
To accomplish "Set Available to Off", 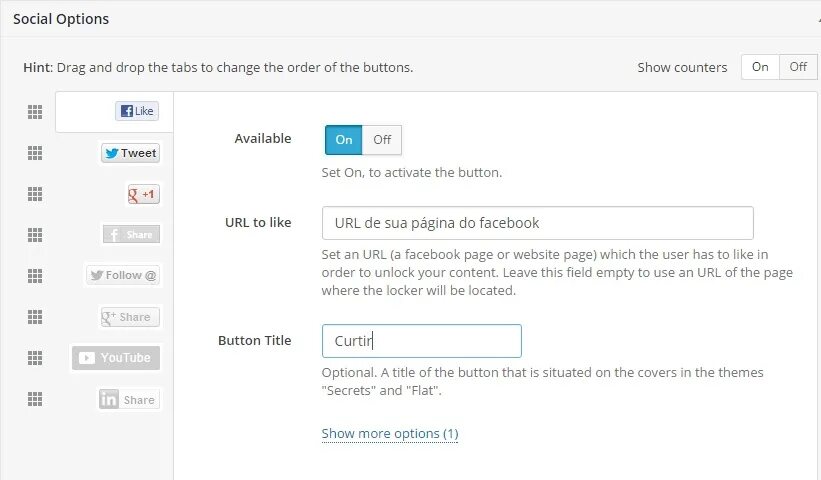I will coord(382,140).
